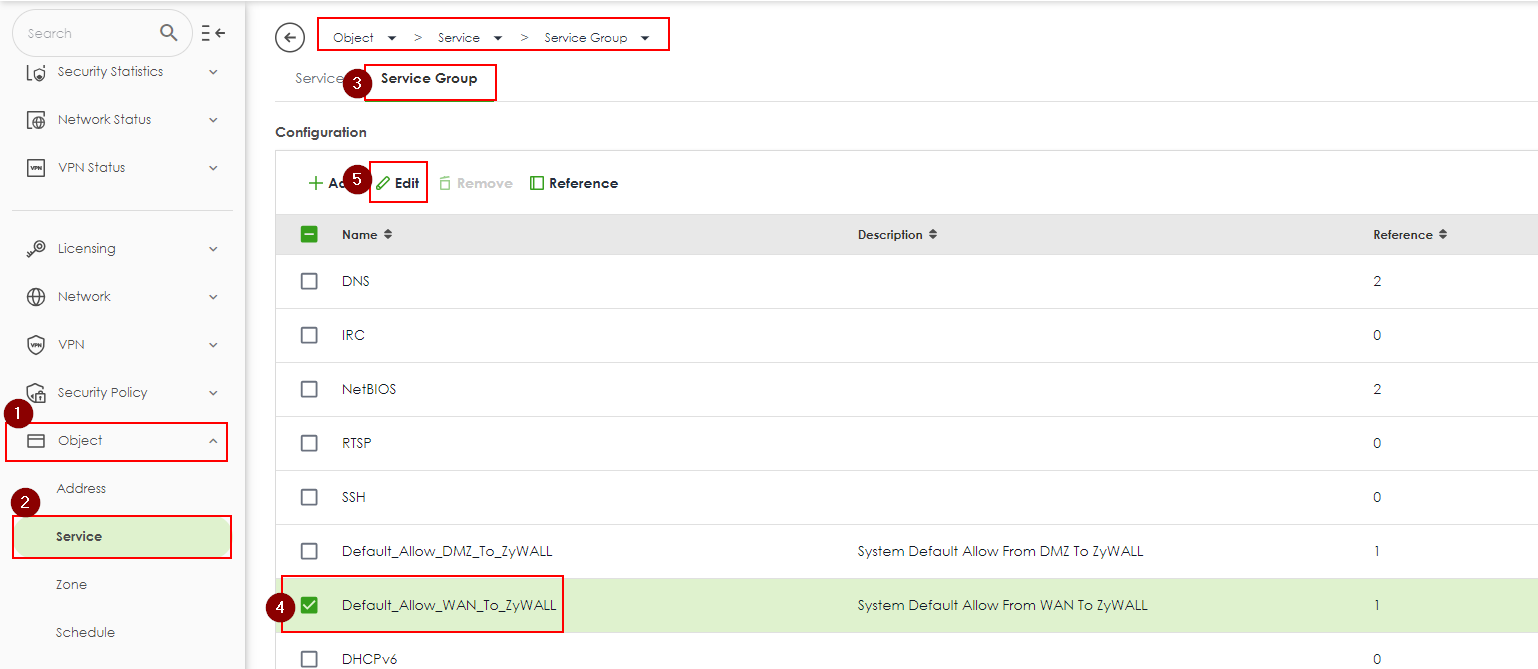Open the Zone submenu item
The image size is (1538, 669).
click(x=72, y=585)
